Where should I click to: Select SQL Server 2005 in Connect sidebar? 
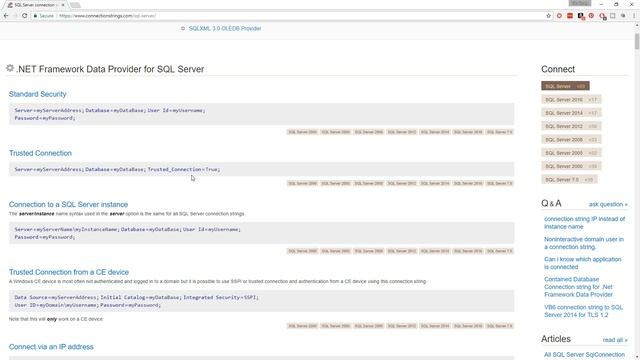(x=571, y=153)
